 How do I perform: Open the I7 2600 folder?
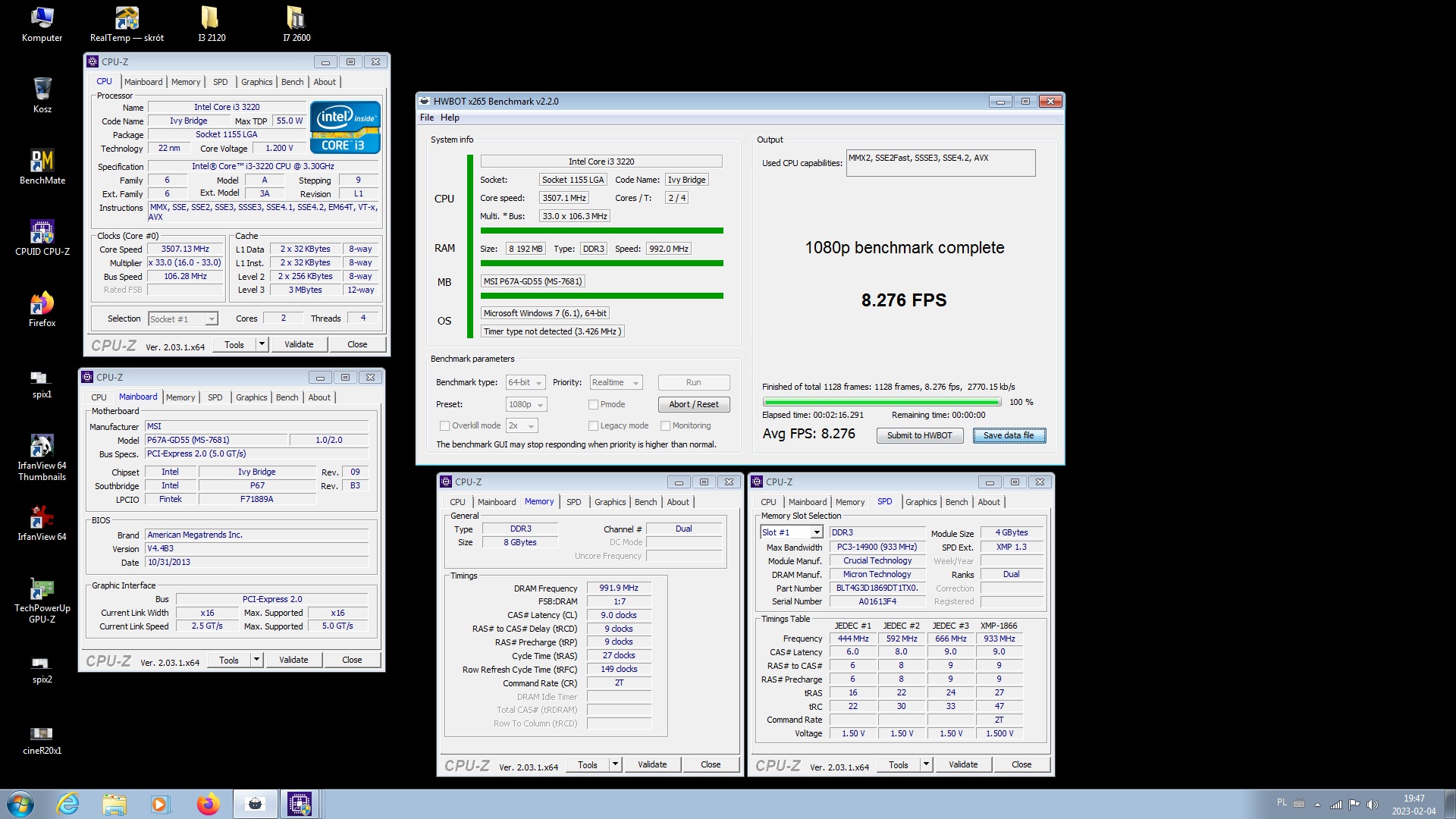coord(297,24)
